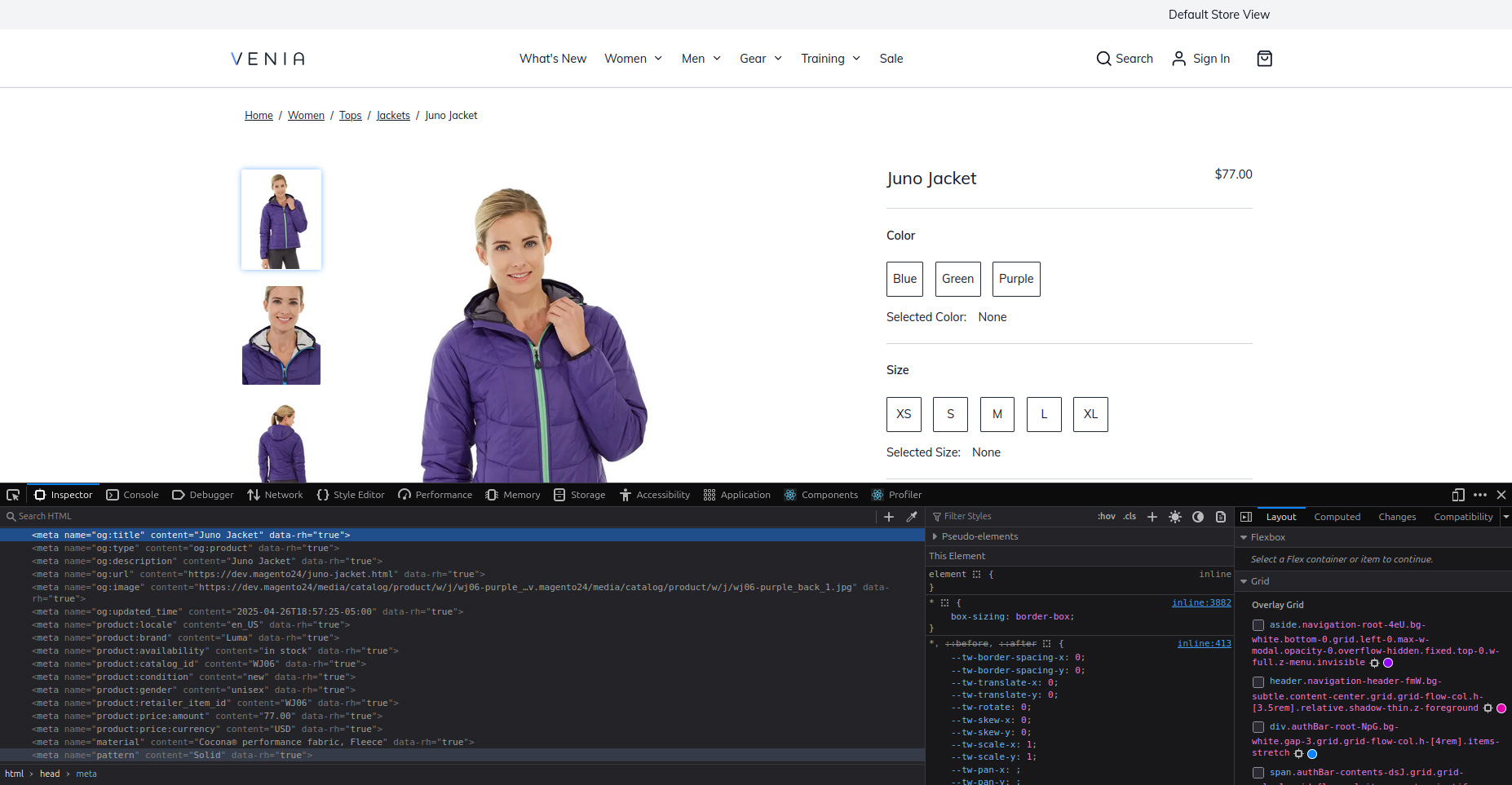Image resolution: width=1512 pixels, height=785 pixels.
Task: Show more sidebar tabs dropdown arrow
Action: coord(1505,517)
